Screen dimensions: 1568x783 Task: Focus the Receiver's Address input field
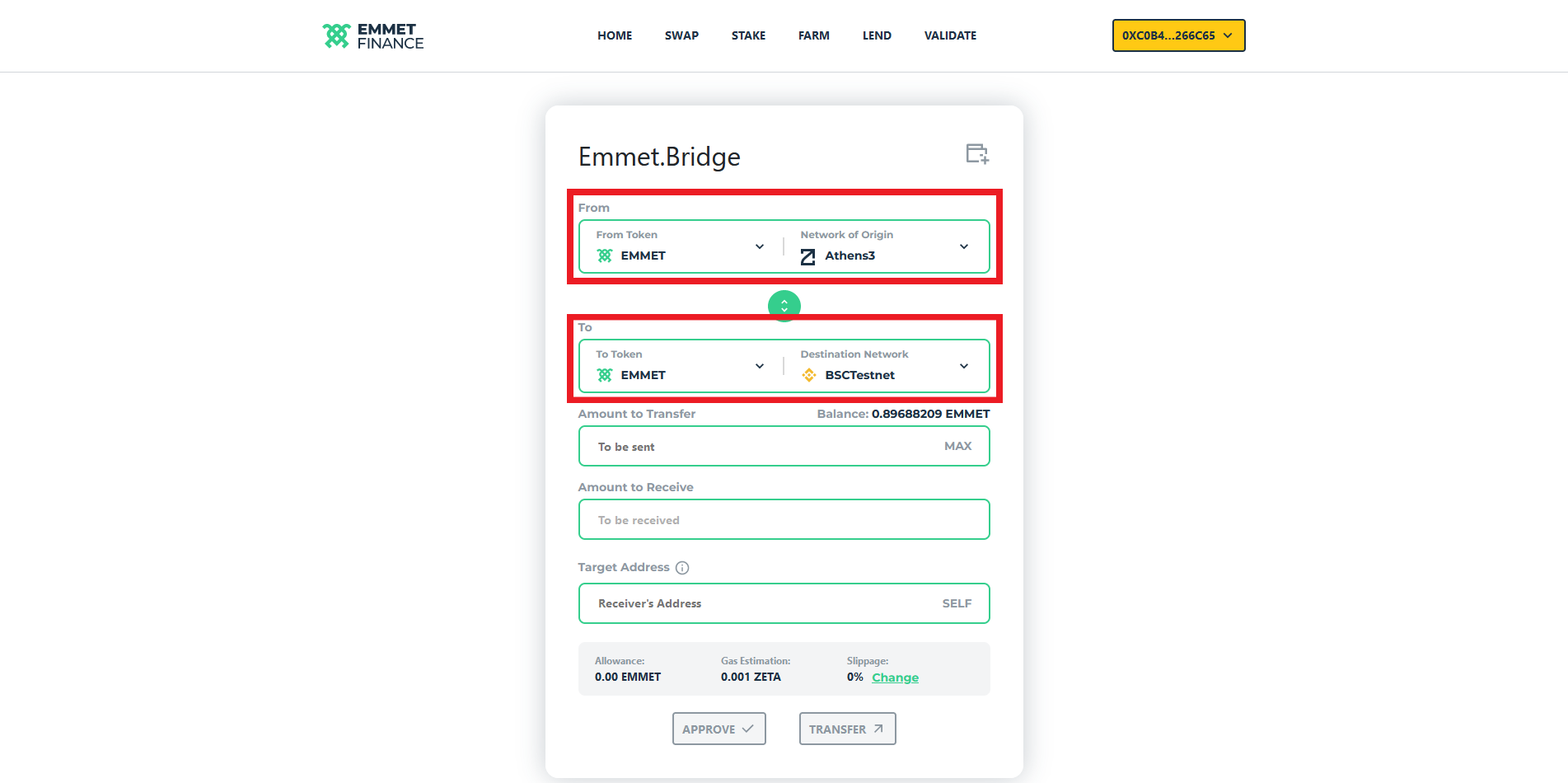(758, 603)
